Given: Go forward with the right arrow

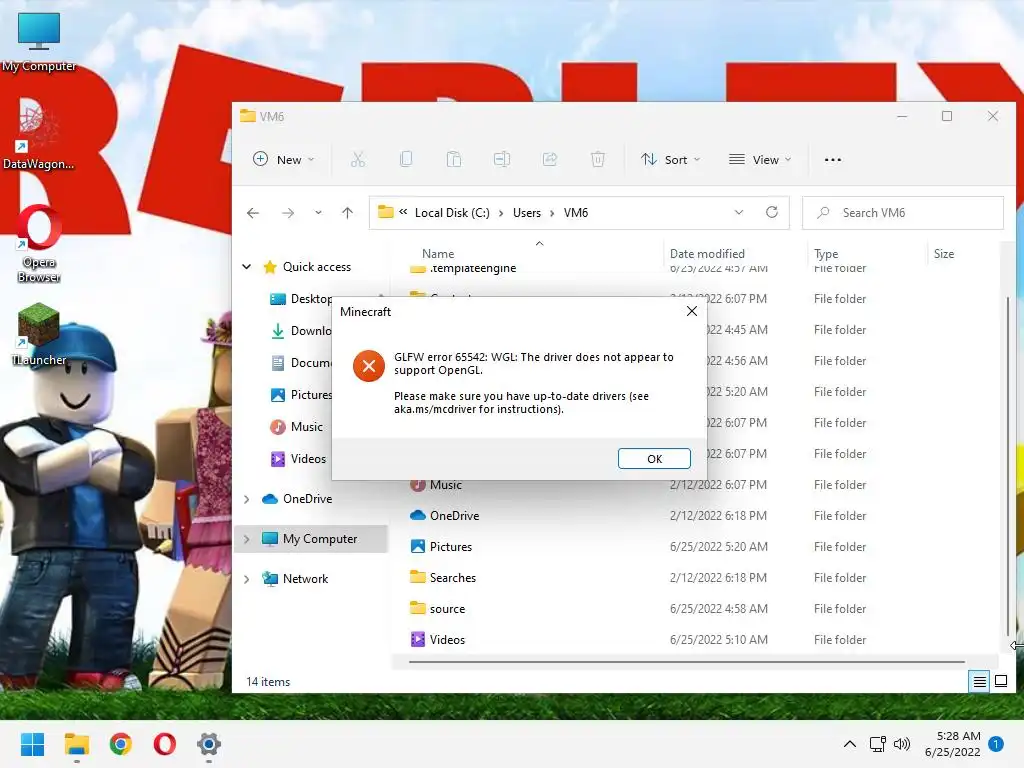Looking at the screenshot, I should [288, 213].
